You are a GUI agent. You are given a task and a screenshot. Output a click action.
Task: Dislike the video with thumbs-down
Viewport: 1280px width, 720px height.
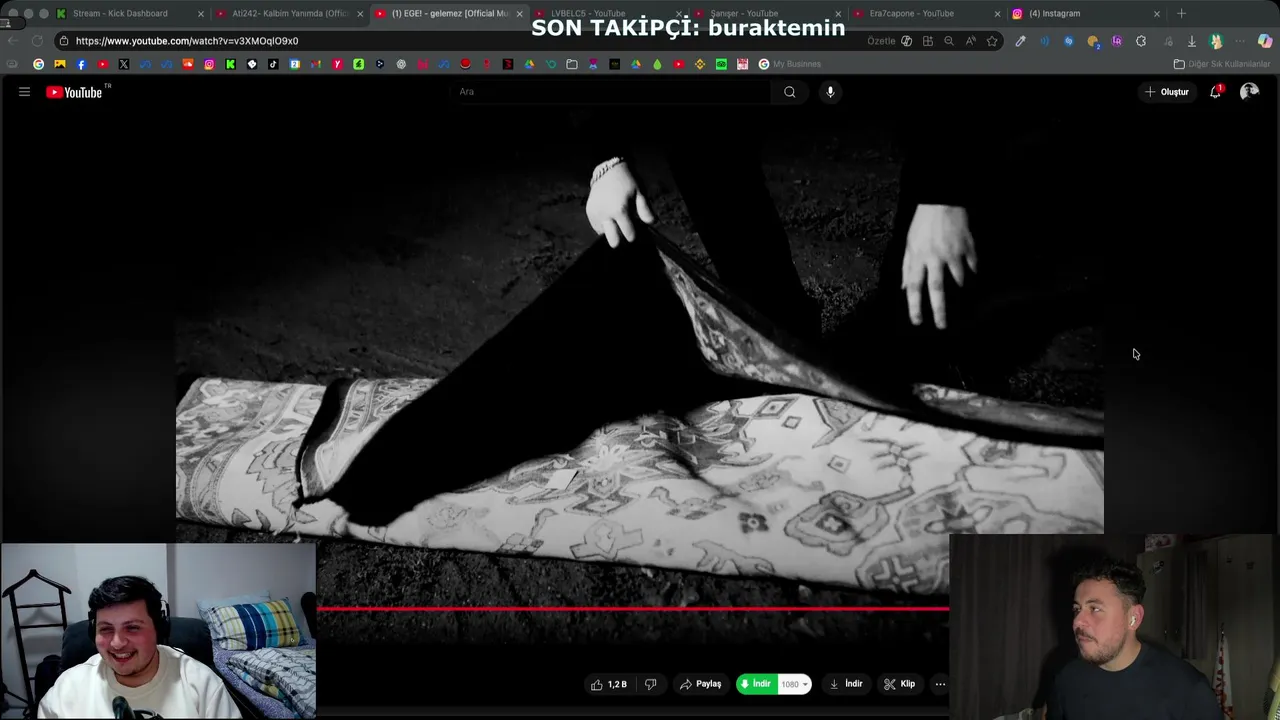click(x=651, y=684)
